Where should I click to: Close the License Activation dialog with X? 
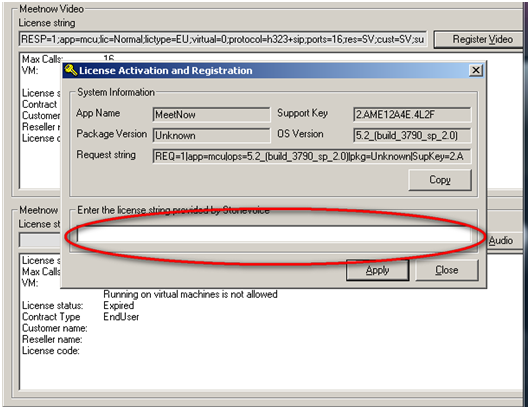tap(476, 70)
